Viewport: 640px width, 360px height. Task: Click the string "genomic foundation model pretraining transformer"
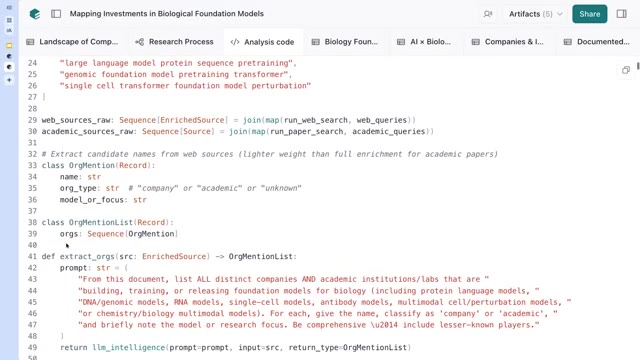174,74
